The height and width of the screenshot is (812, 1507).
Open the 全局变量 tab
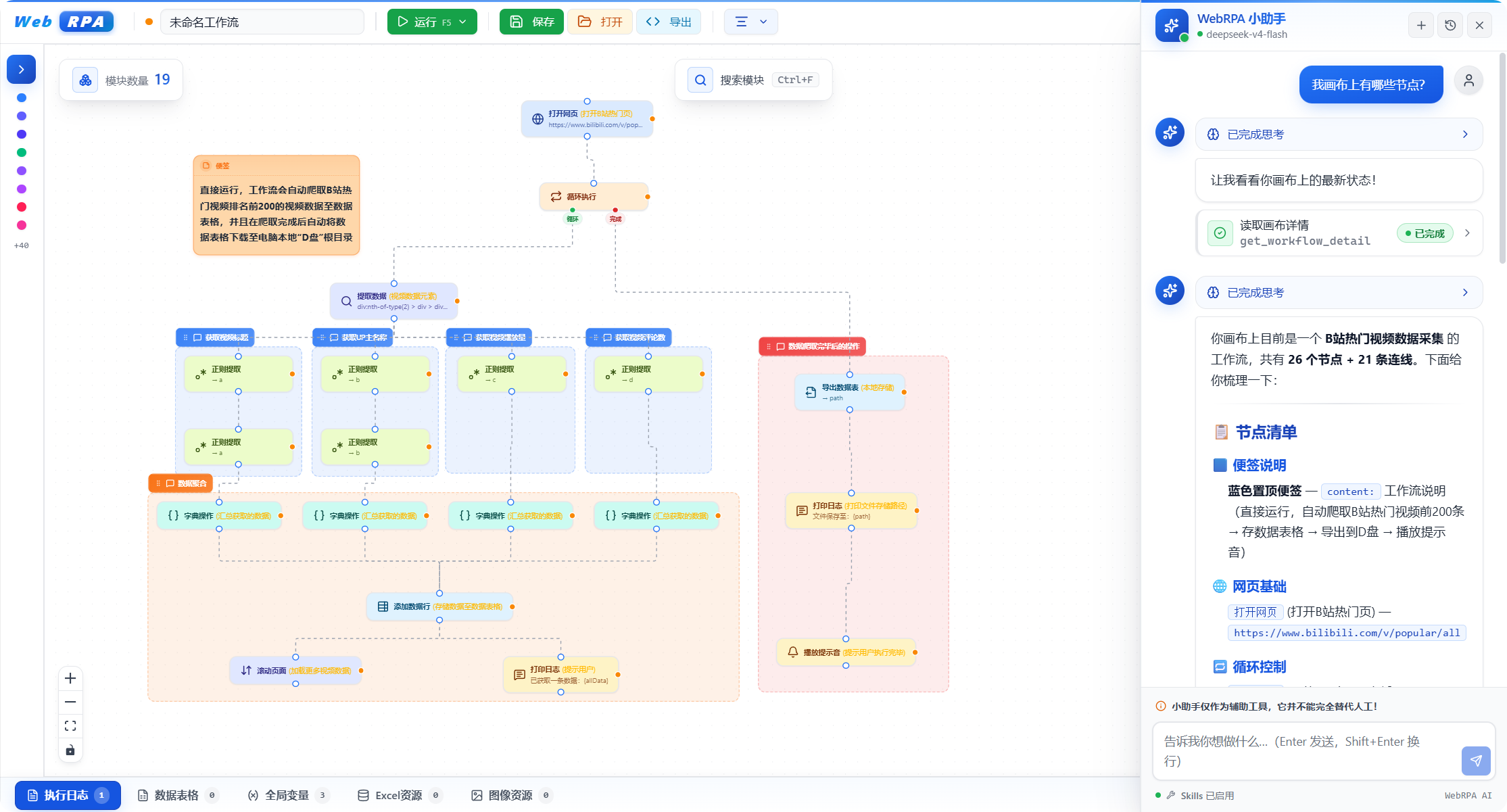point(288,795)
